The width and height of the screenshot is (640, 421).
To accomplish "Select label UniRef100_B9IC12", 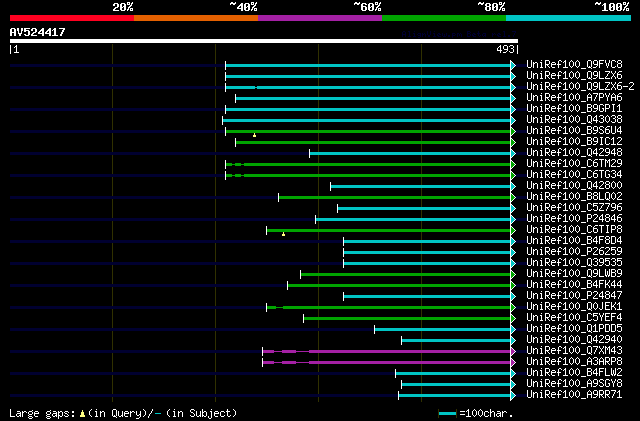I will coord(574,141).
